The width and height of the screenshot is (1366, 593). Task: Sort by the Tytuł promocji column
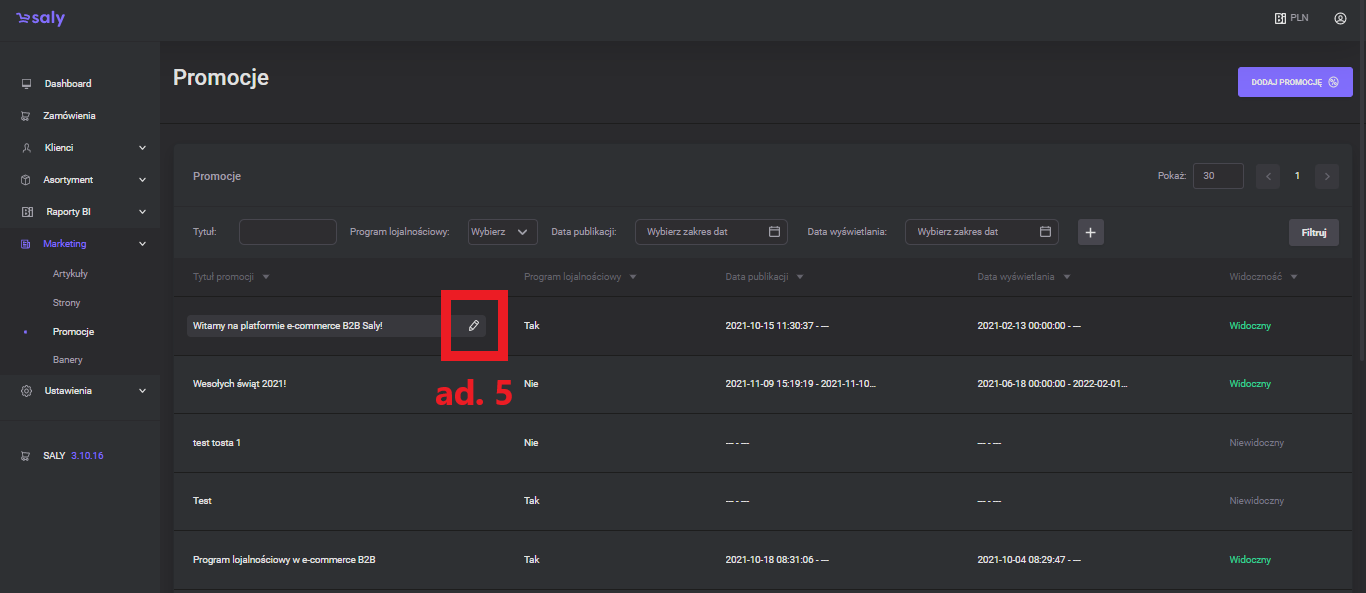230,277
